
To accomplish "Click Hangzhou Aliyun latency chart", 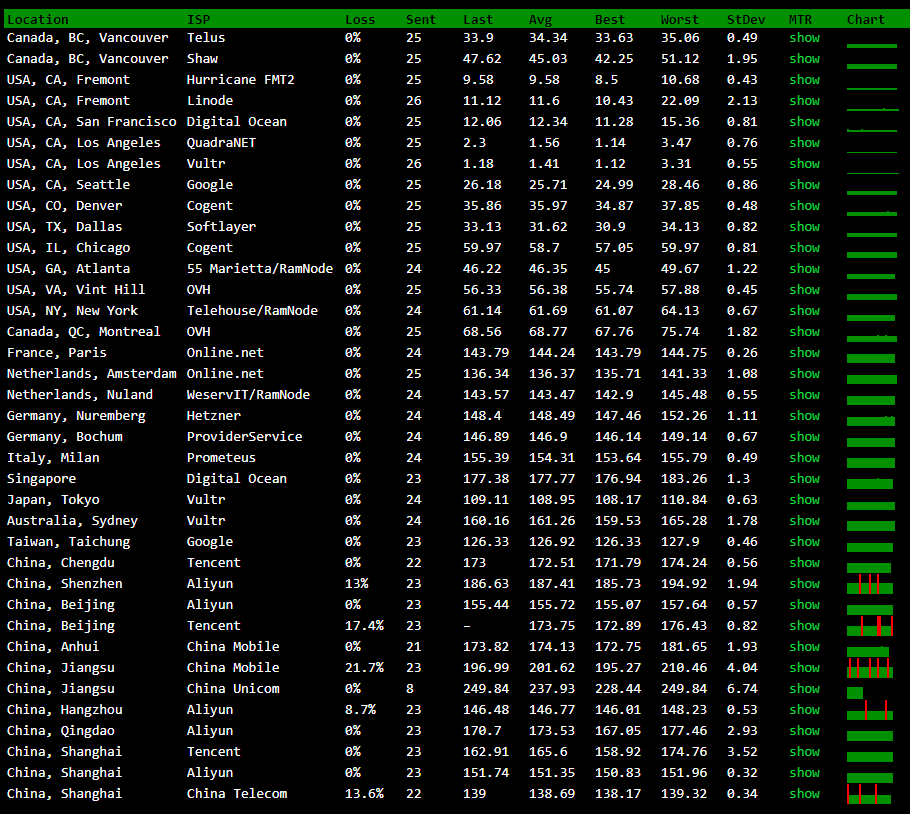I will coord(870,710).
